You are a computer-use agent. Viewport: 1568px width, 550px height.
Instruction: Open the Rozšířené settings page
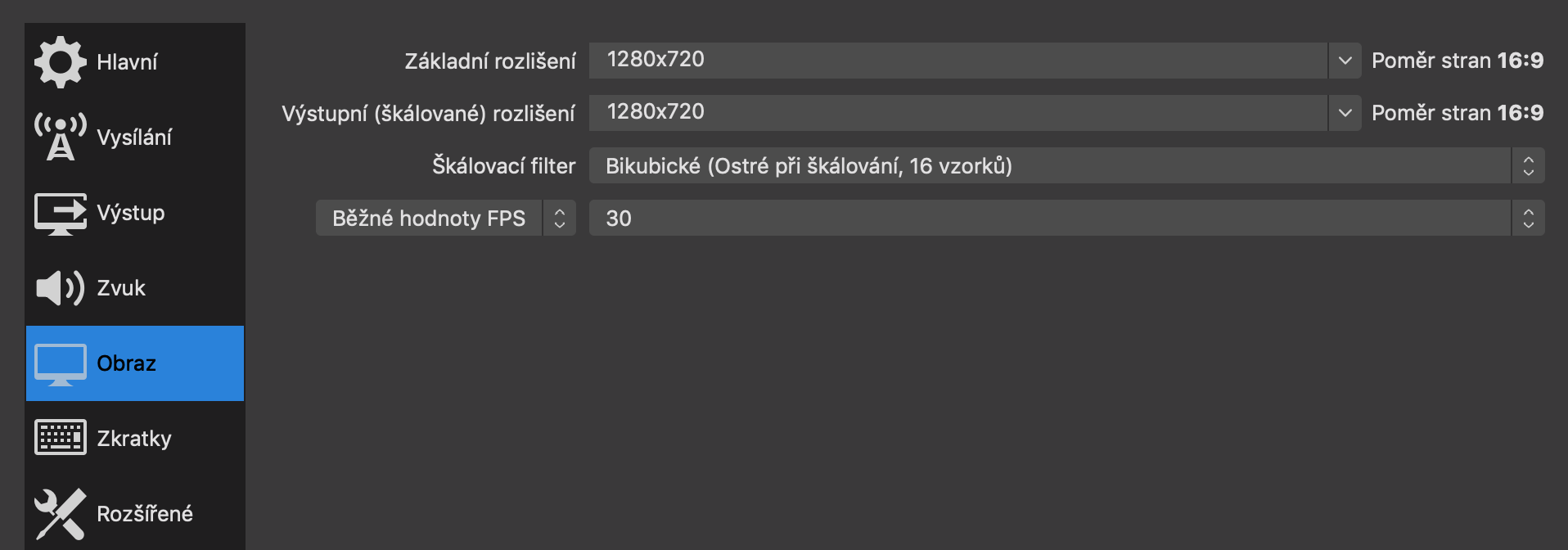coord(145,513)
